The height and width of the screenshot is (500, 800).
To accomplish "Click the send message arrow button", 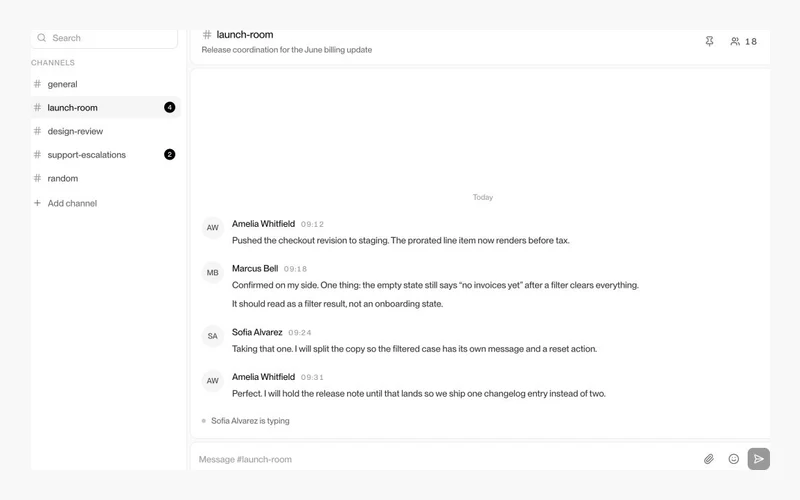I will [759, 459].
